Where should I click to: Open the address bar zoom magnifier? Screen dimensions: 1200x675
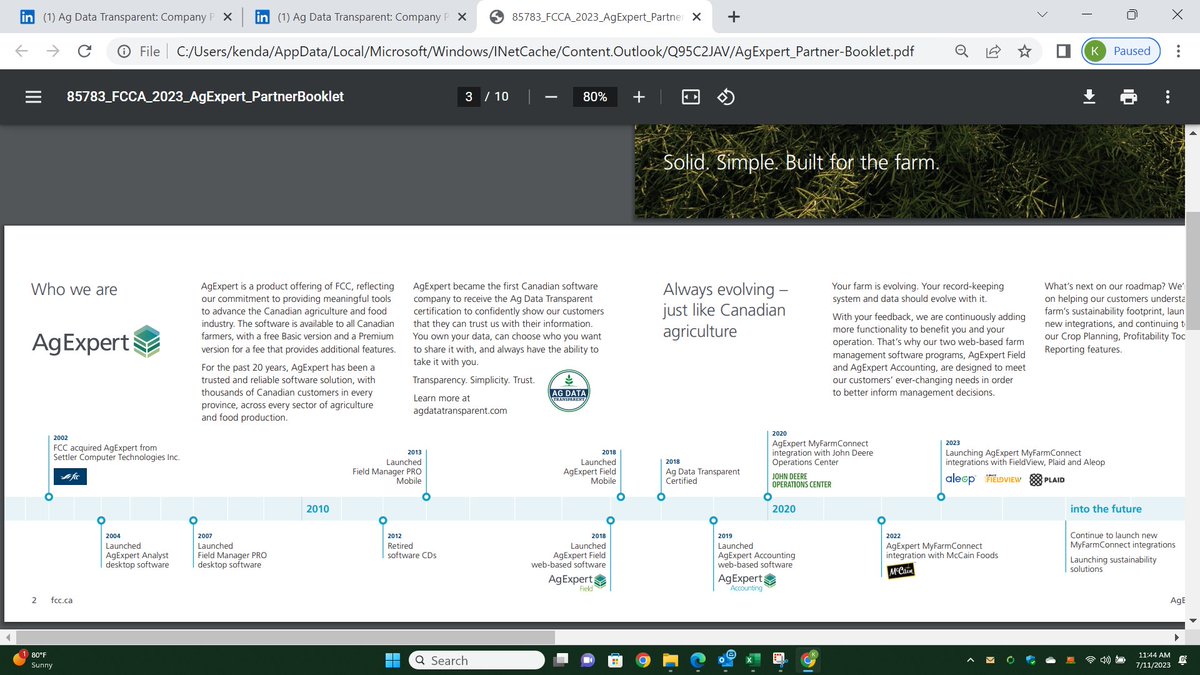click(960, 51)
